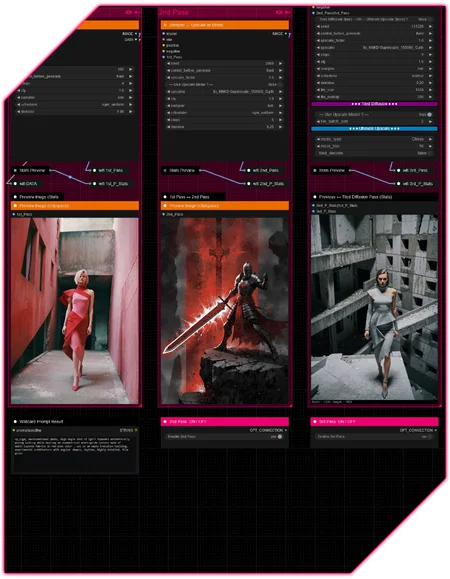This screenshot has height=579, width=450.
Task: Increase steps 5 in the 2nd Pass sampler
Action: [x=281, y=120]
